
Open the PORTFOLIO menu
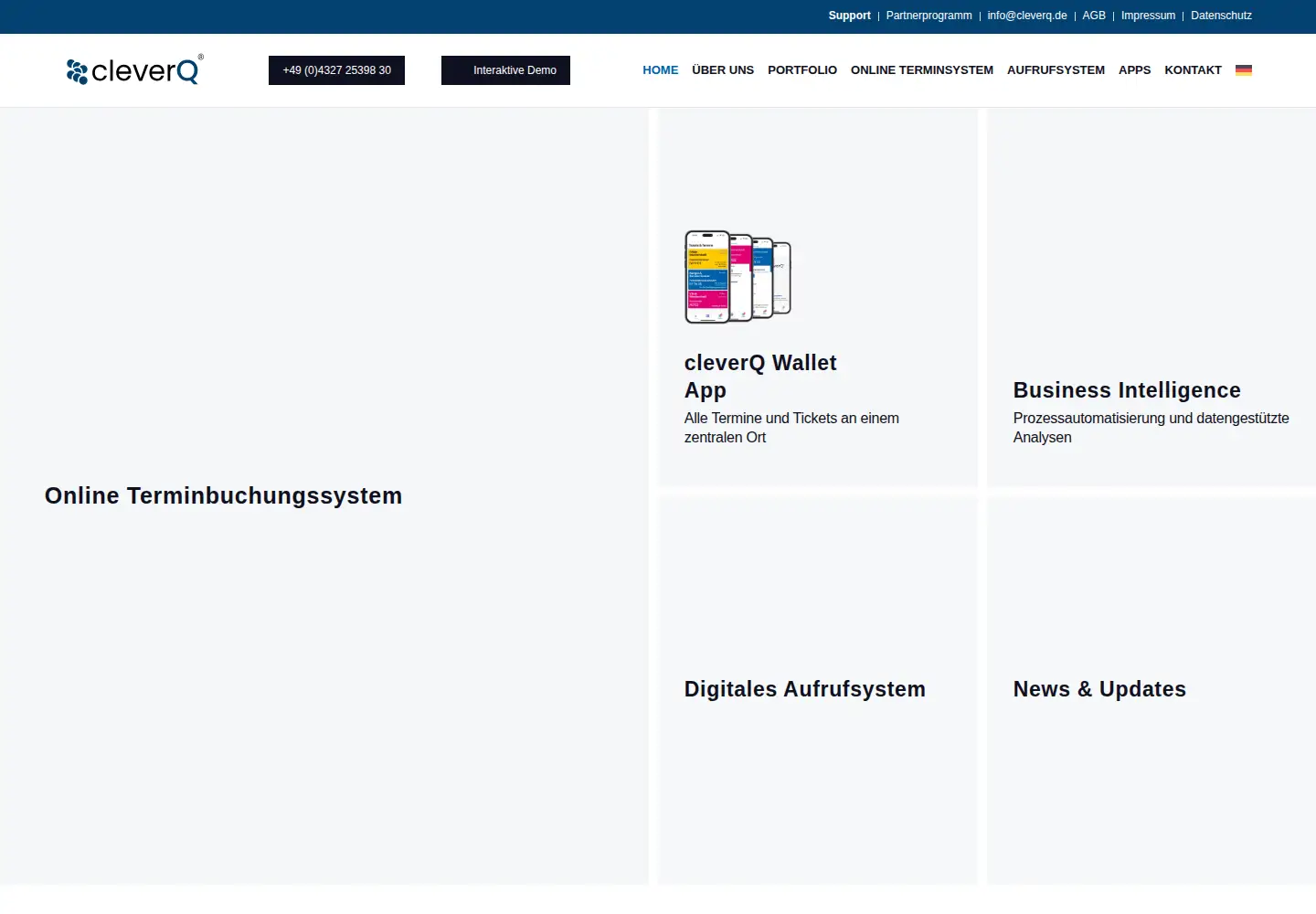coord(802,69)
